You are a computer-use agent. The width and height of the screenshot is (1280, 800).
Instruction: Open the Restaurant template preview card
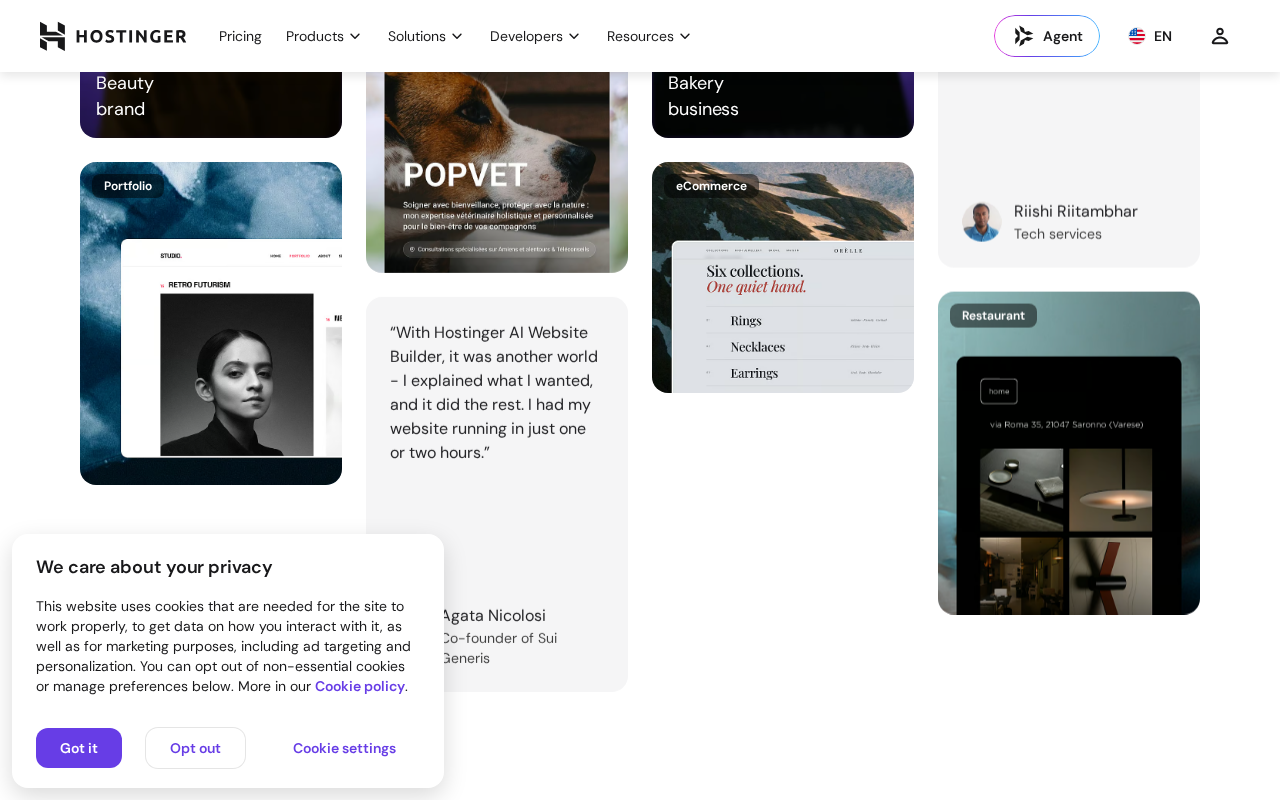click(x=1069, y=453)
